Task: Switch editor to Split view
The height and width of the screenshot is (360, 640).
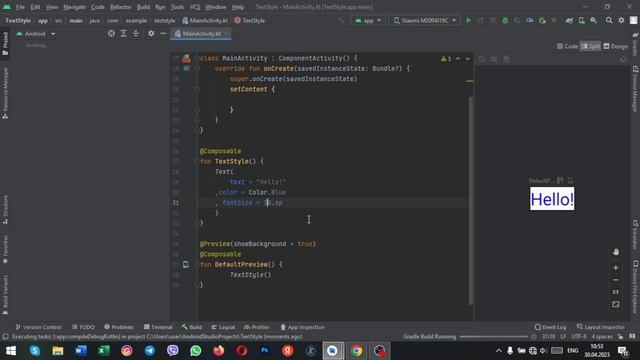Action: coord(590,46)
